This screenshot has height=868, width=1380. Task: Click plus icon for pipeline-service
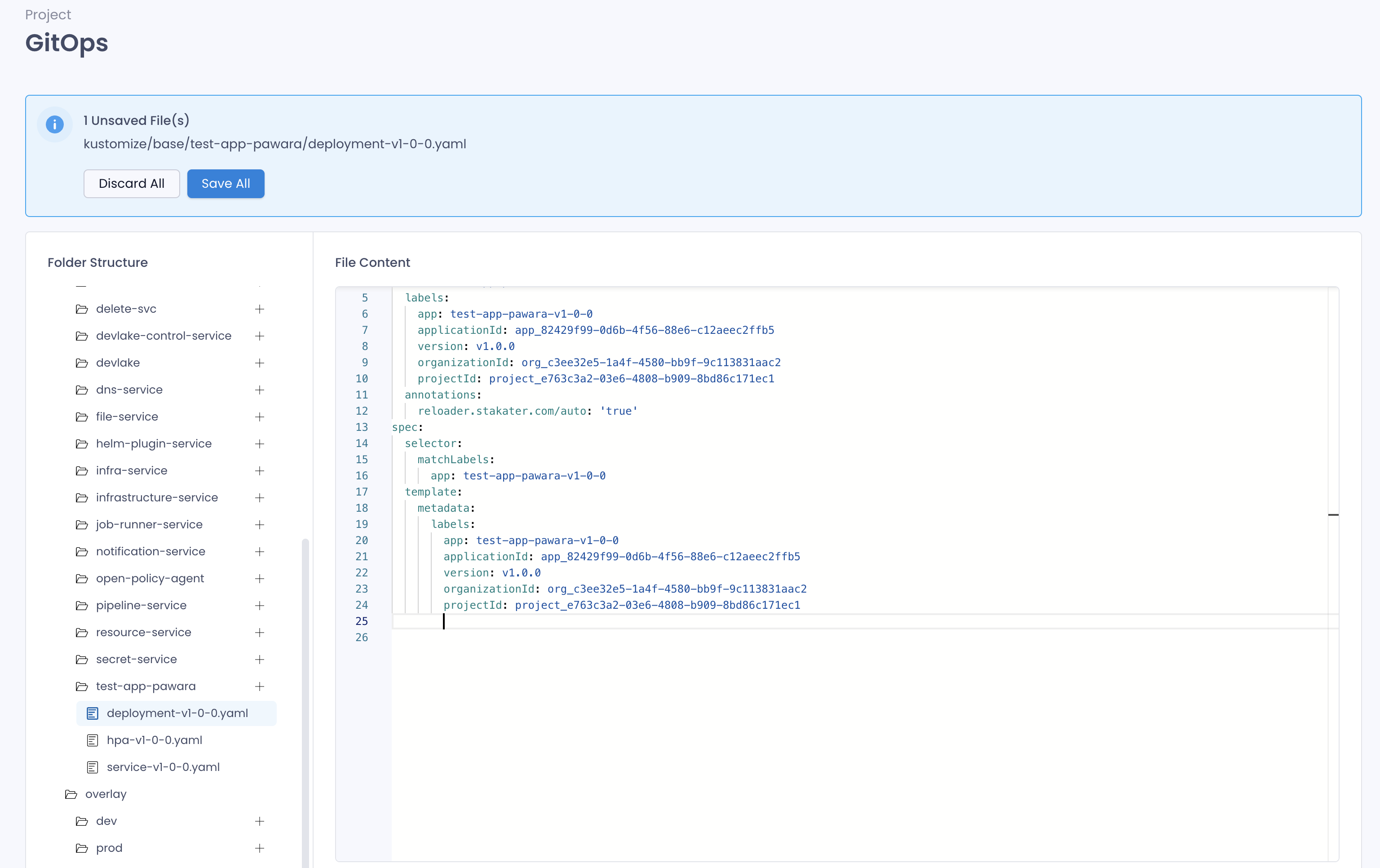pyautogui.click(x=260, y=606)
